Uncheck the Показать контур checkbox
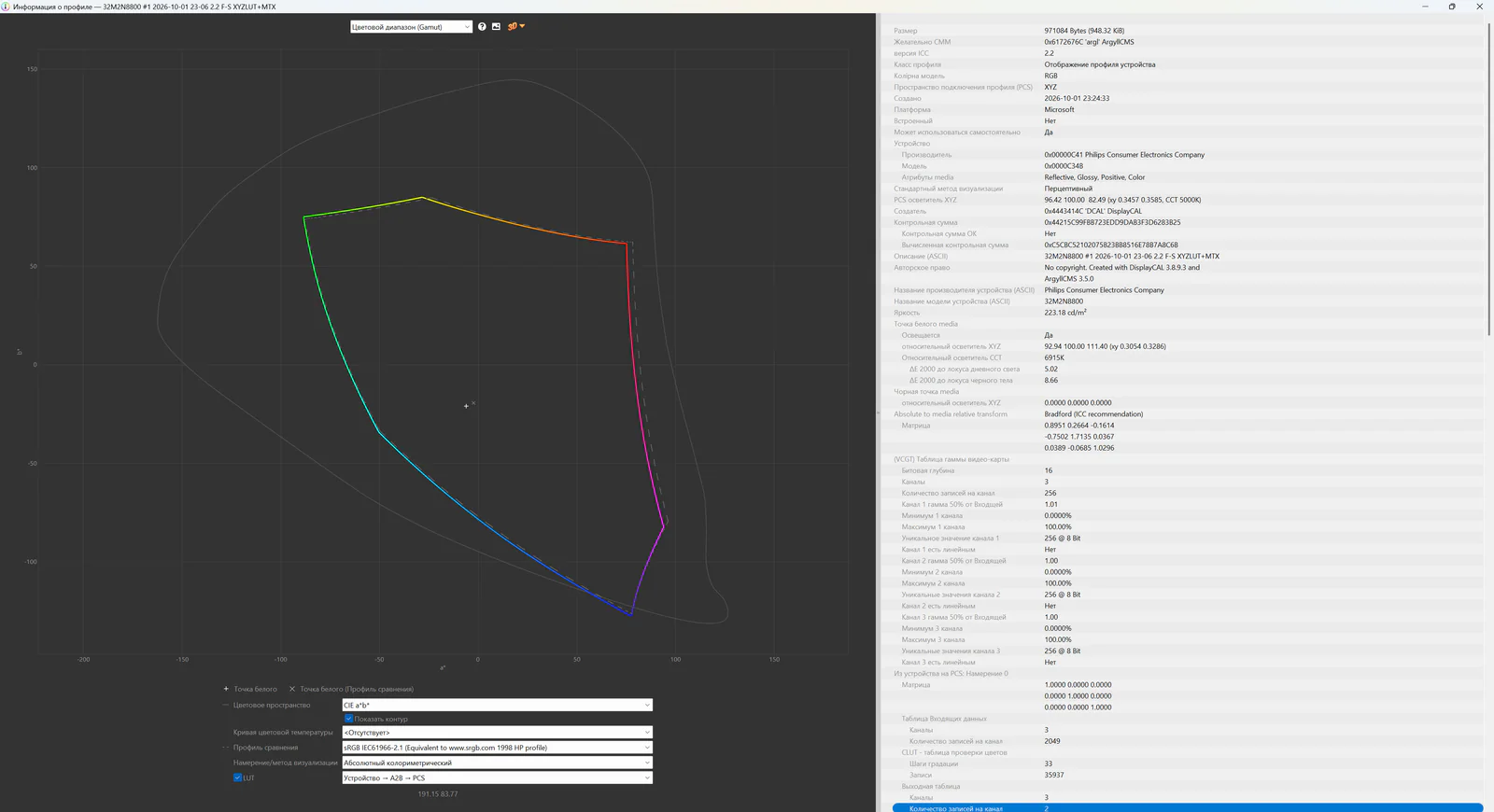 [x=348, y=719]
